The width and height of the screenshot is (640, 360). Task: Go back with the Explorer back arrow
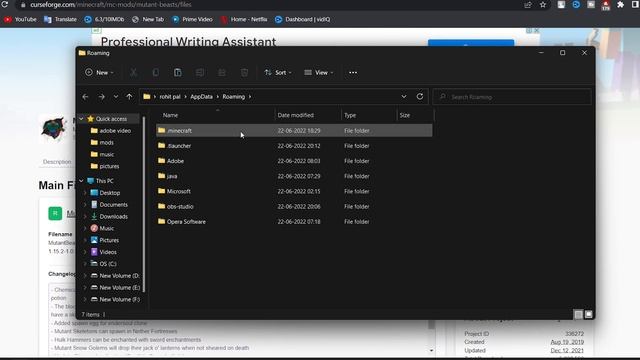[85, 97]
